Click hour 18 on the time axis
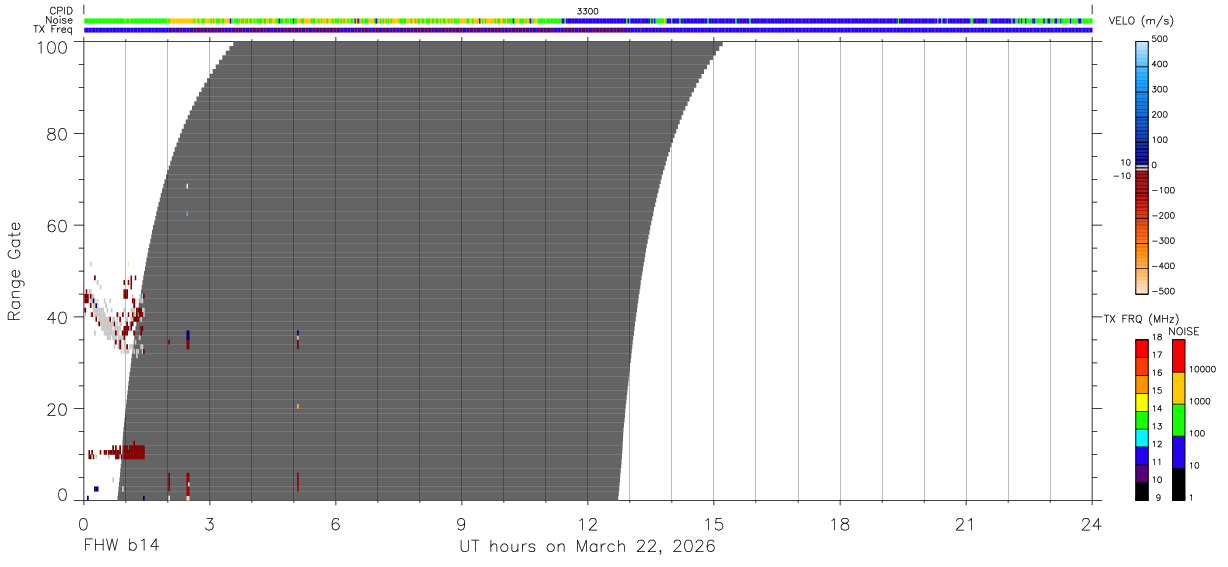 839,523
